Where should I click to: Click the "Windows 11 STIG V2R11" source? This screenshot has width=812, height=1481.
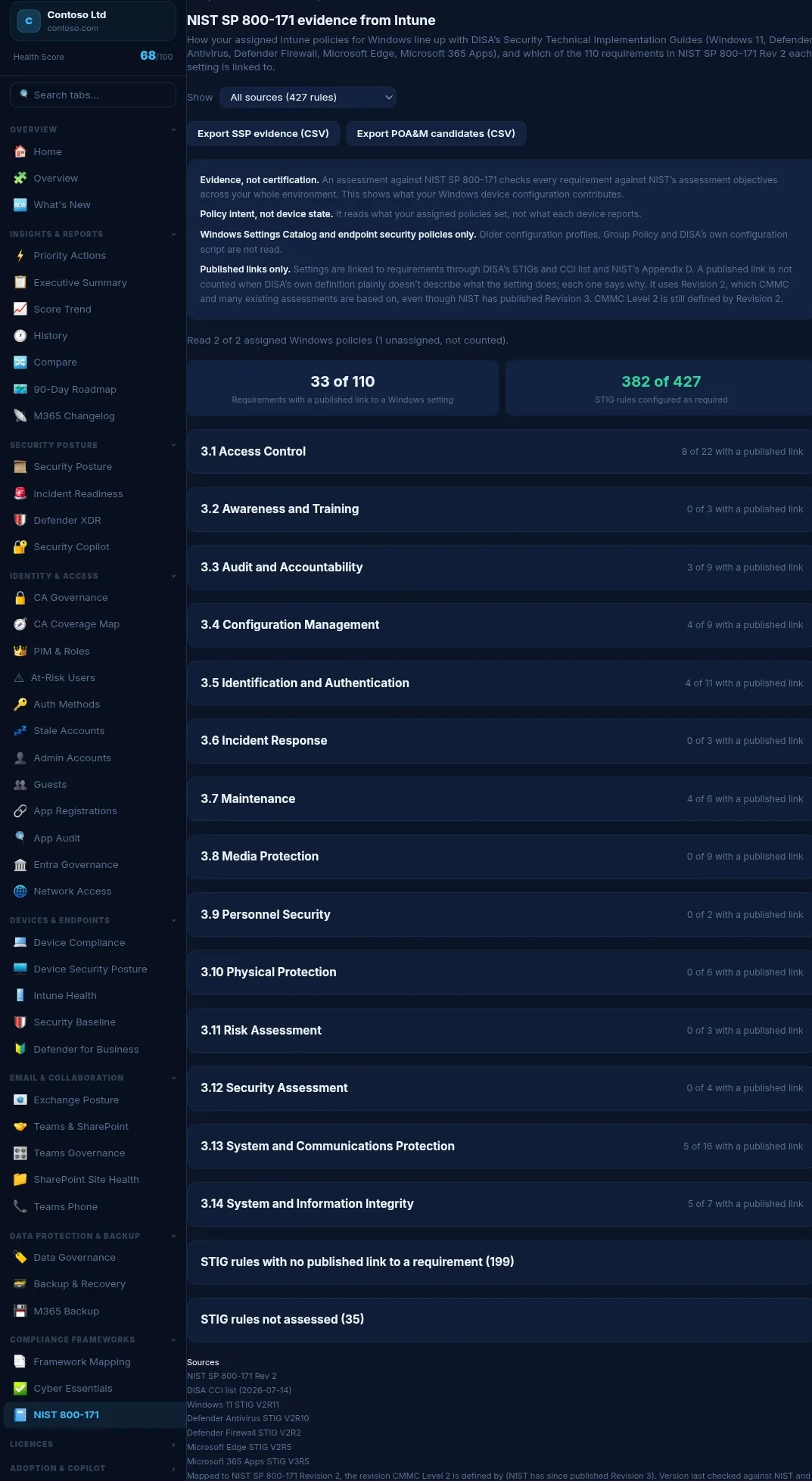point(233,1405)
